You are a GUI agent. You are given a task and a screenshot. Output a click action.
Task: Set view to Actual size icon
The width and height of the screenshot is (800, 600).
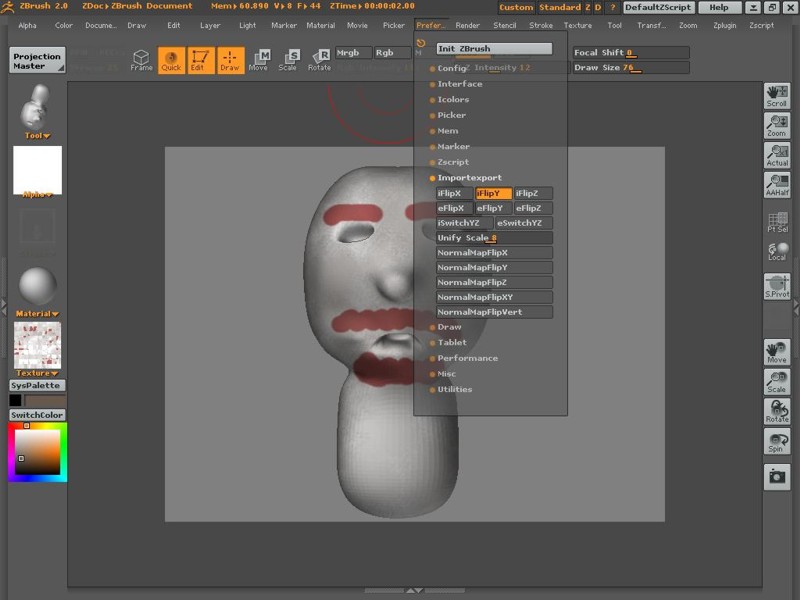click(777, 155)
